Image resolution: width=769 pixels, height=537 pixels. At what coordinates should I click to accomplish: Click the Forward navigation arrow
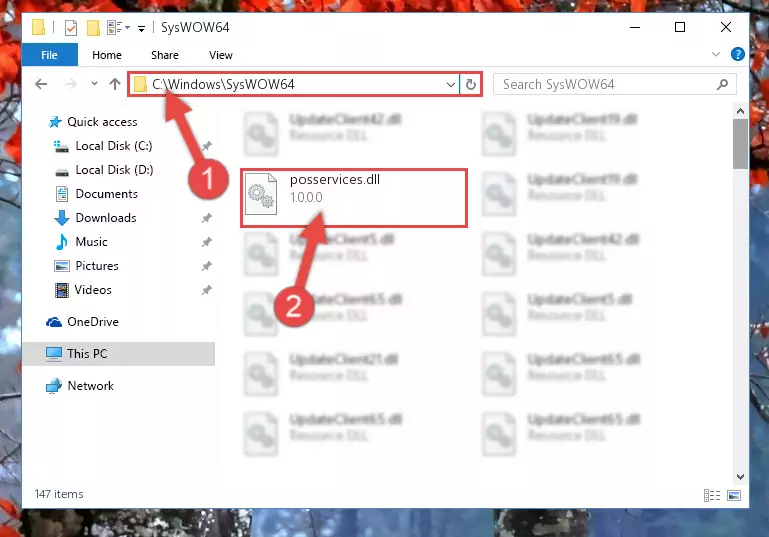(x=71, y=84)
